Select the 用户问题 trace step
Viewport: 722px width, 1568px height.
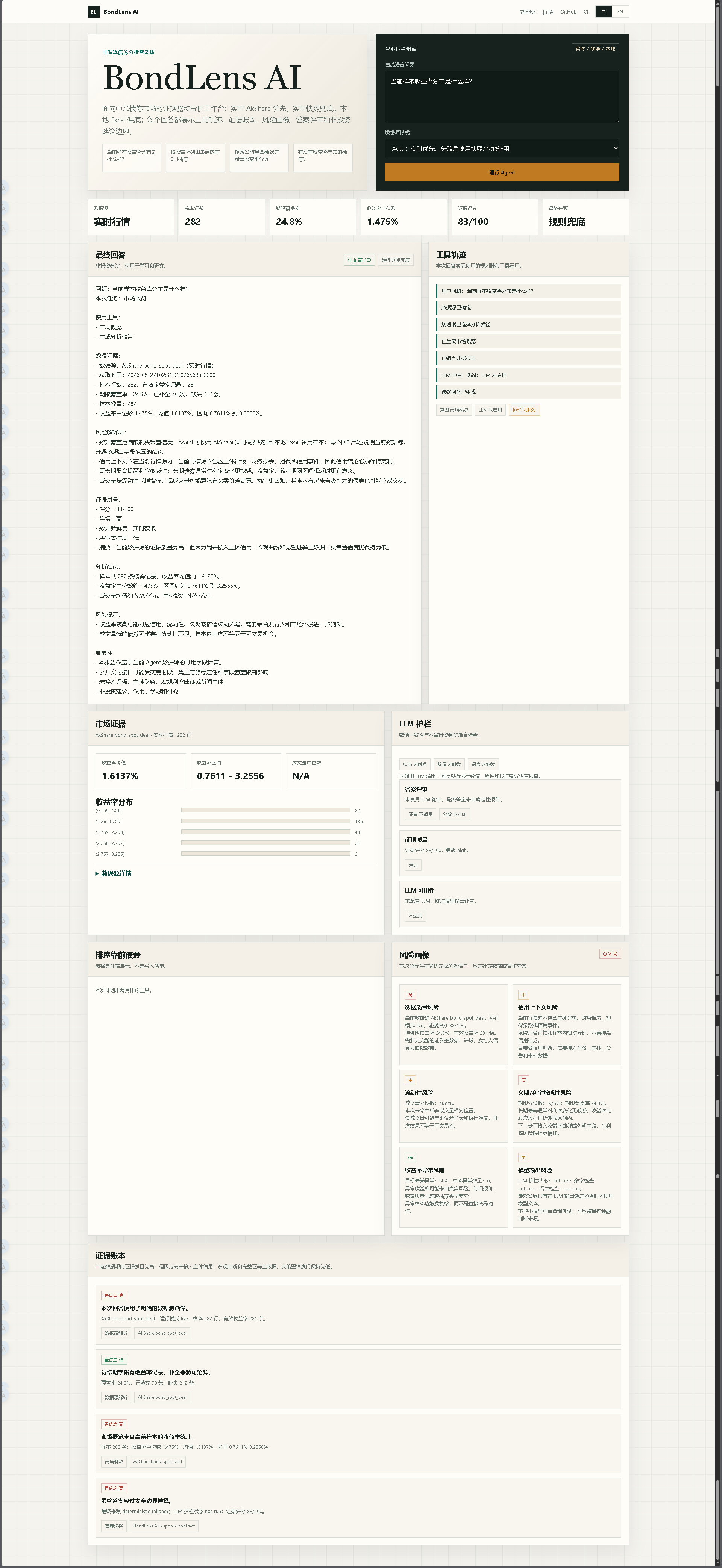(528, 291)
